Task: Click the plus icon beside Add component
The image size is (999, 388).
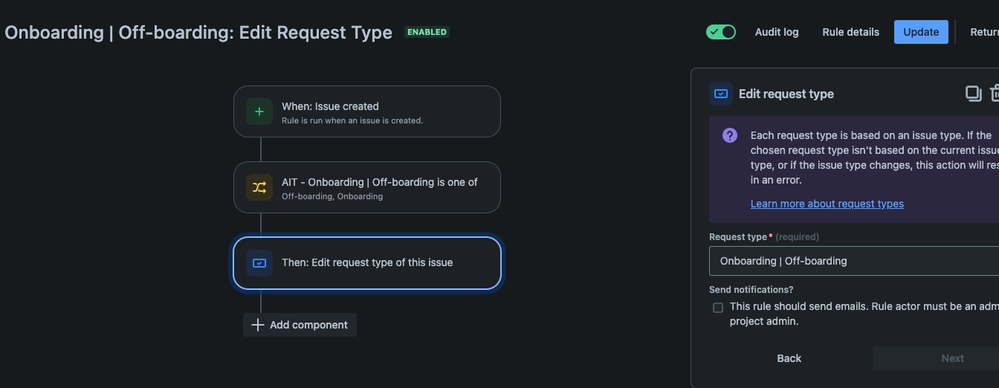Action: [x=257, y=325]
